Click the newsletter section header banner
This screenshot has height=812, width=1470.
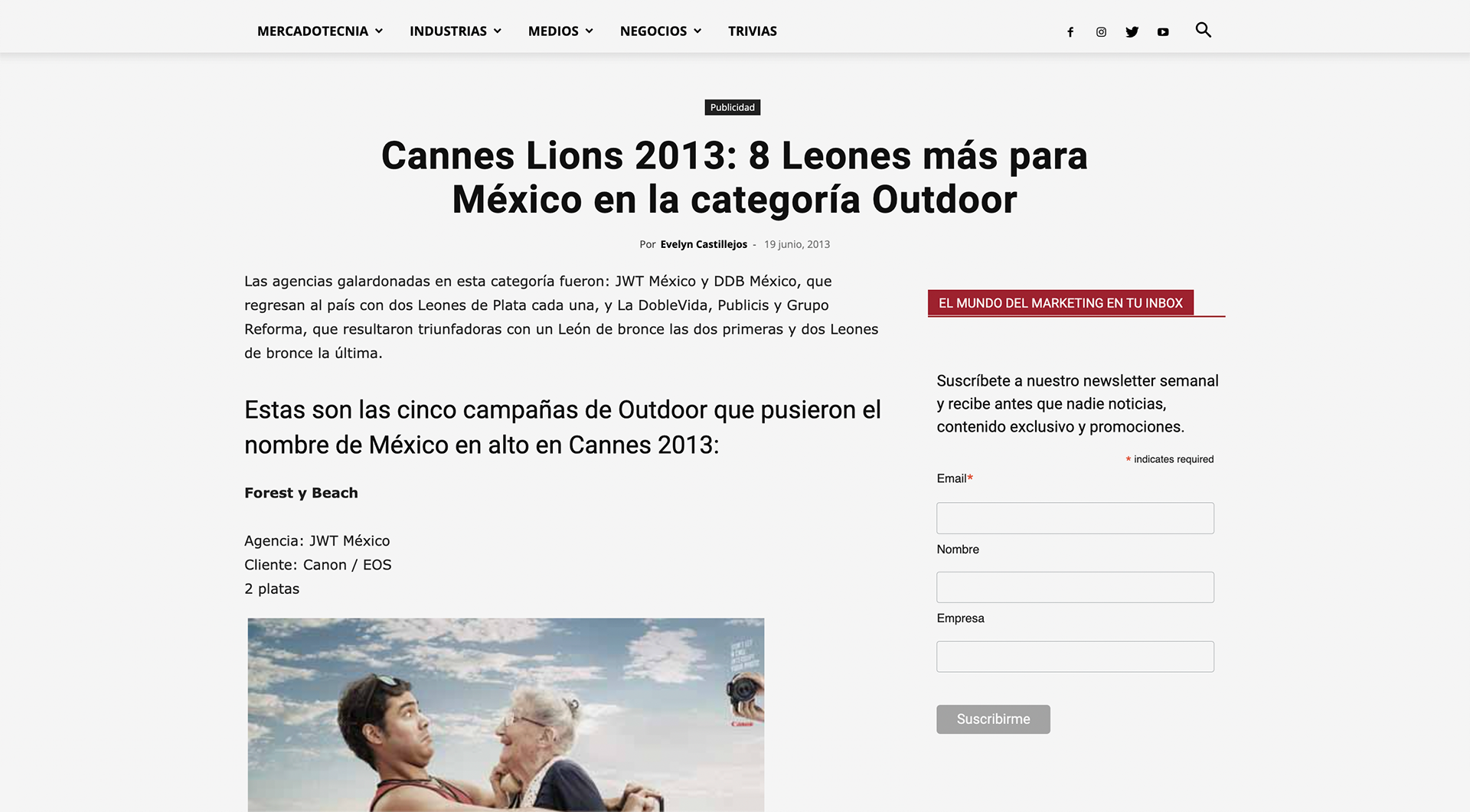[1060, 303]
